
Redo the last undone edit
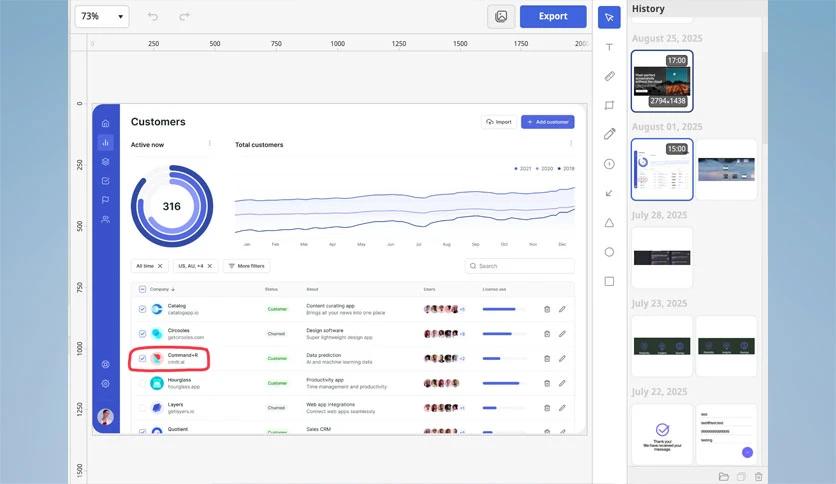184,17
